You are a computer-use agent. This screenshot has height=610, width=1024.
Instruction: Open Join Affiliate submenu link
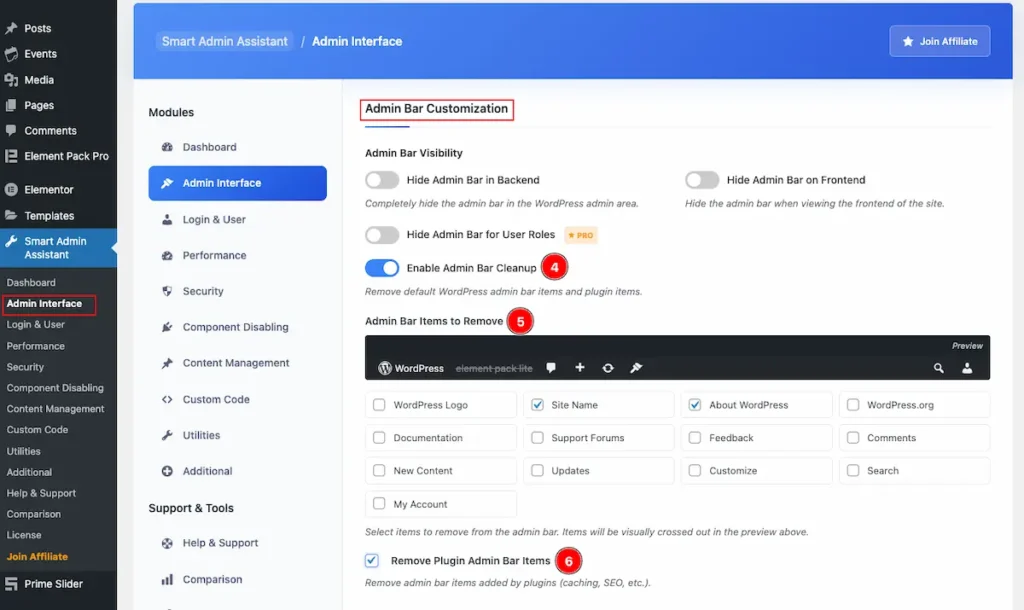pyautogui.click(x=37, y=556)
